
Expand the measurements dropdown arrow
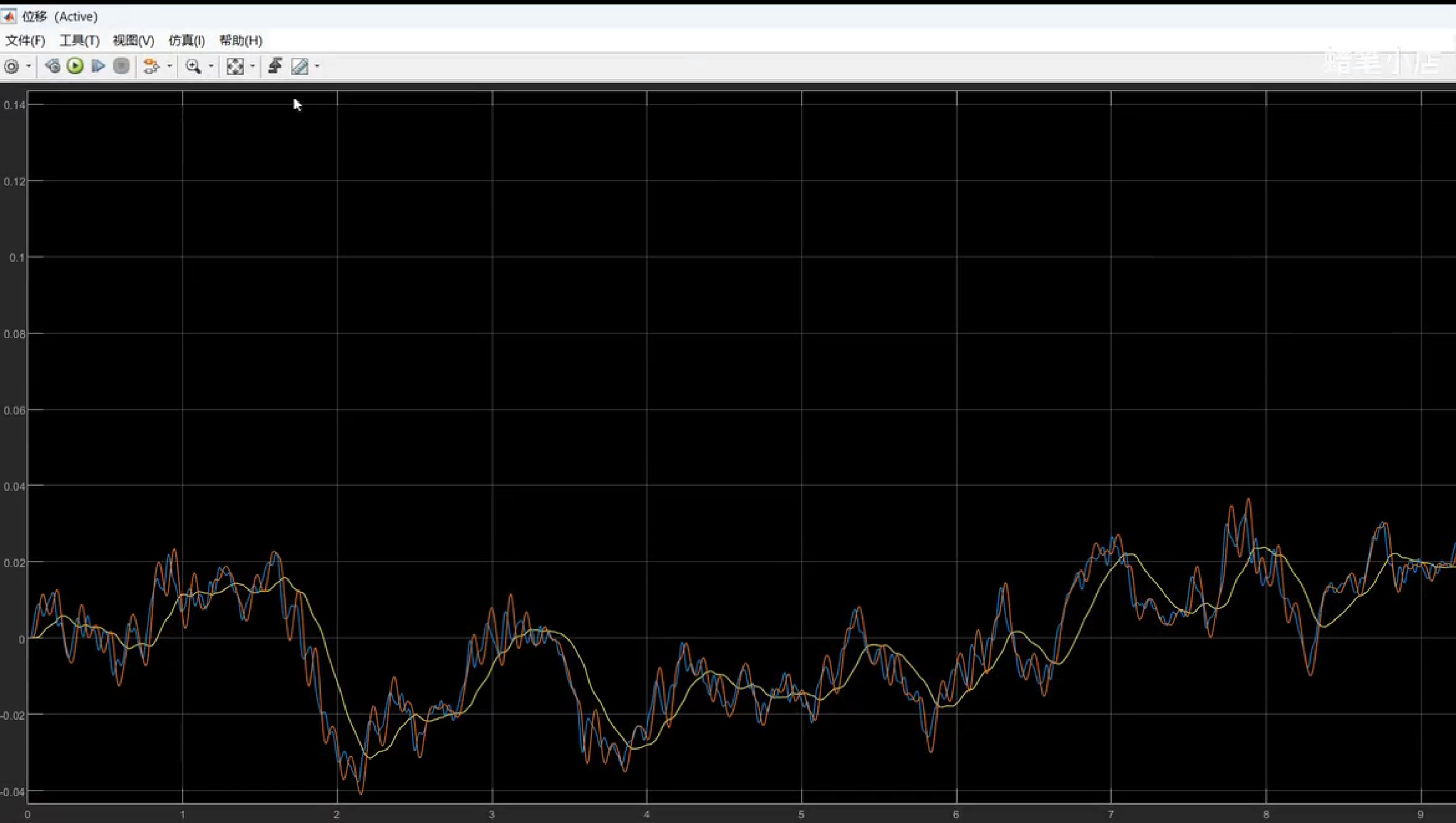click(317, 67)
